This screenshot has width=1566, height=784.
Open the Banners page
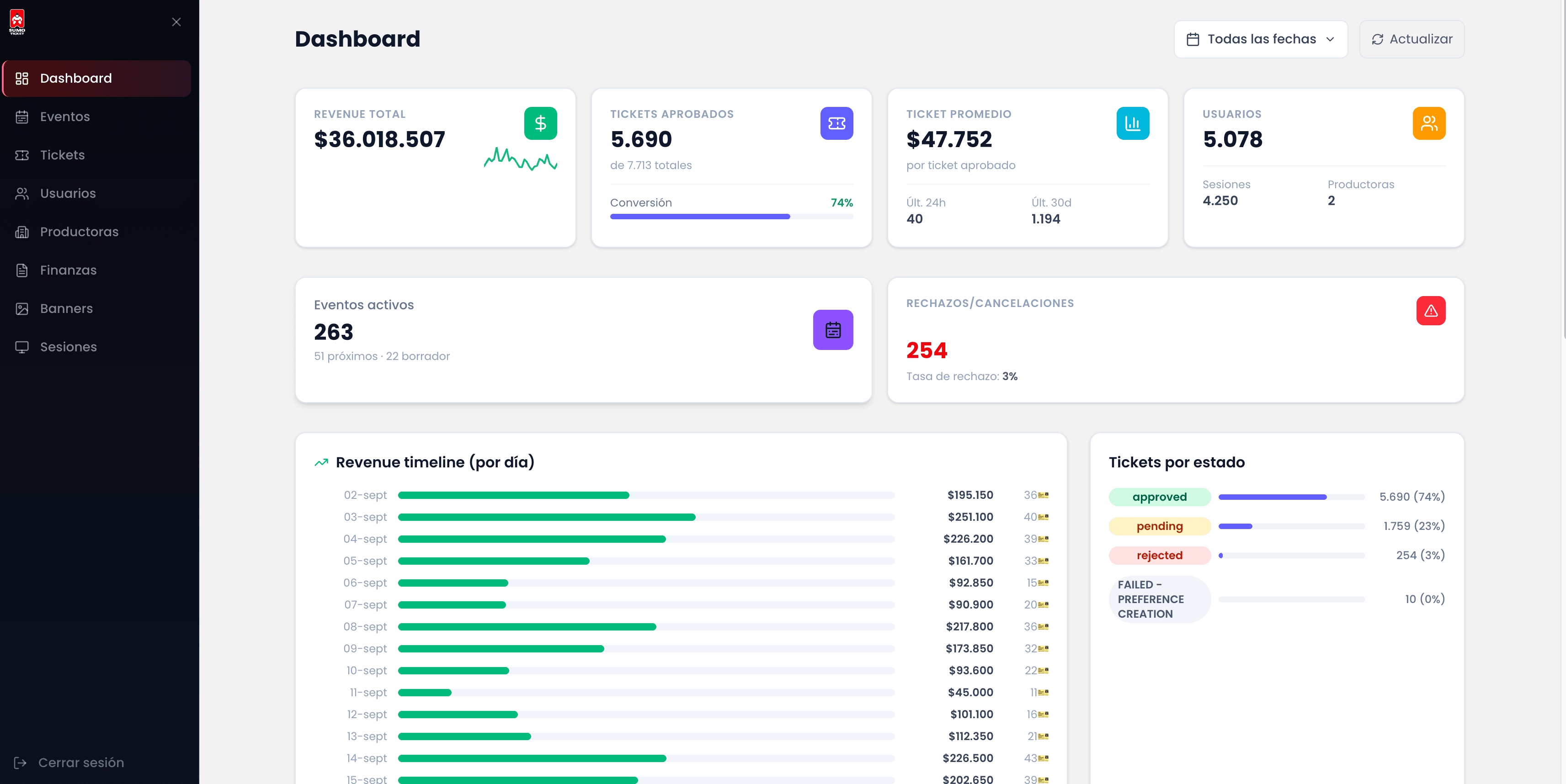tap(96, 308)
